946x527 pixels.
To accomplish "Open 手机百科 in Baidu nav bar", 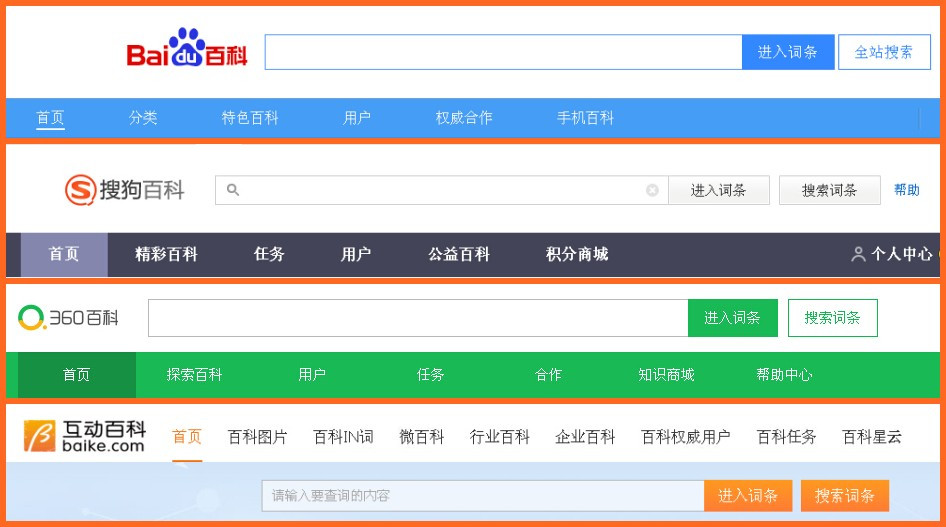I will tap(585, 118).
